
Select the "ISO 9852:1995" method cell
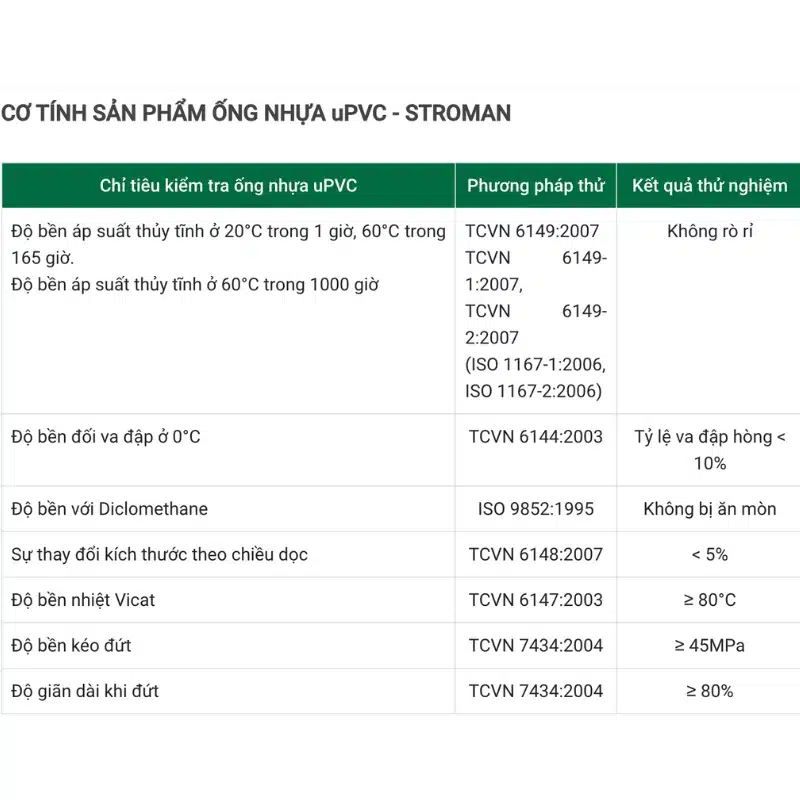pos(536,509)
